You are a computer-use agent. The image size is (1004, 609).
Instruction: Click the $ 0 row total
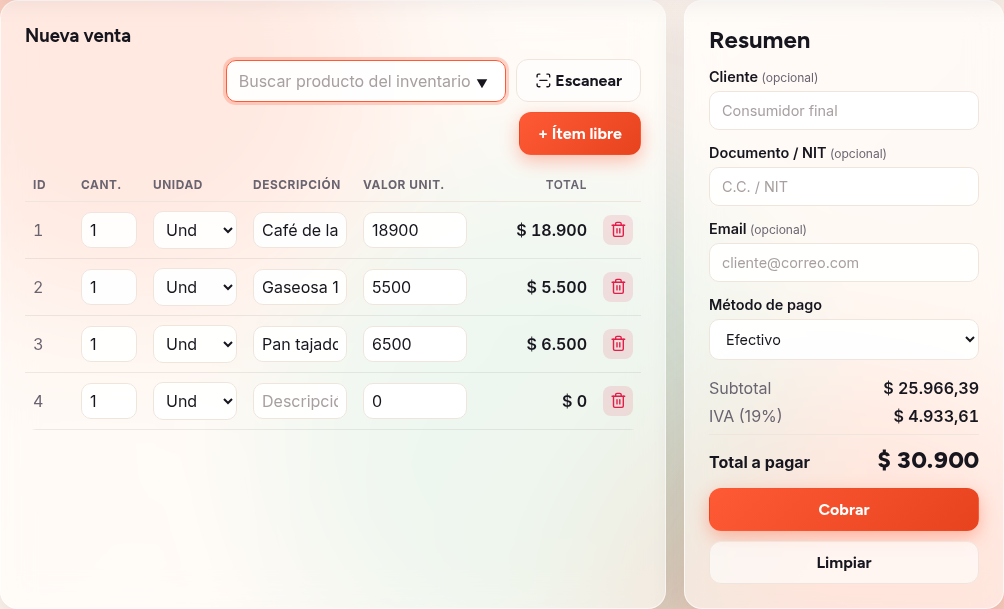[x=574, y=401]
